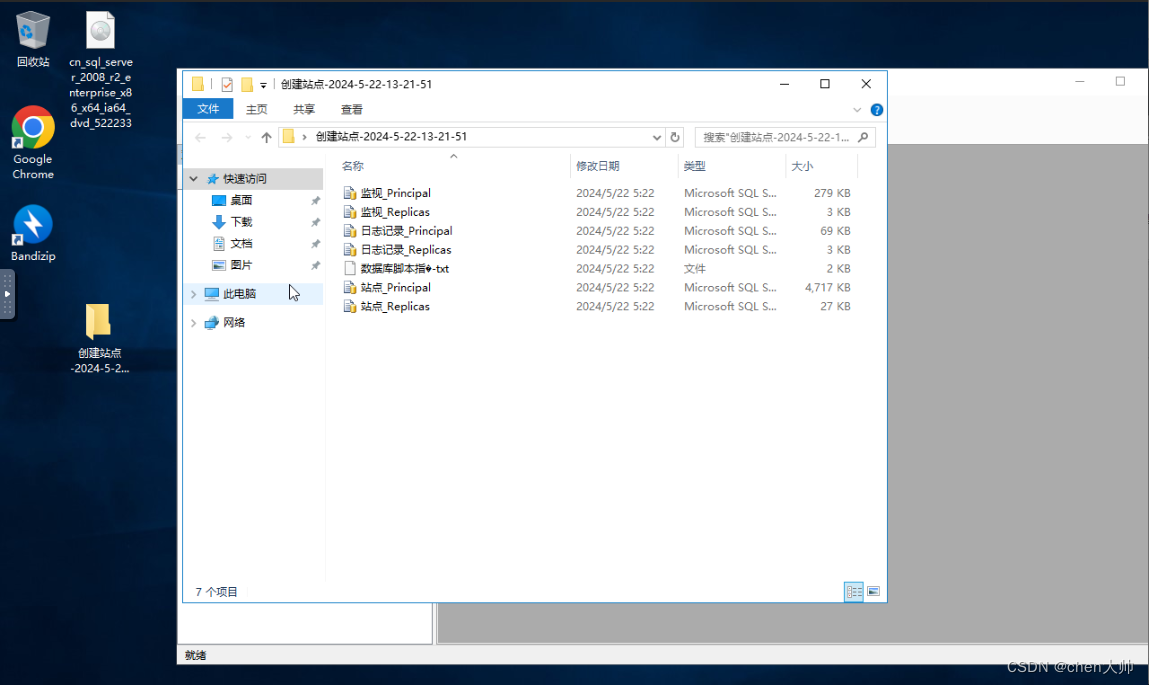The height and width of the screenshot is (685, 1149).
Task: Select 网络 in navigation pane
Action: 234,322
